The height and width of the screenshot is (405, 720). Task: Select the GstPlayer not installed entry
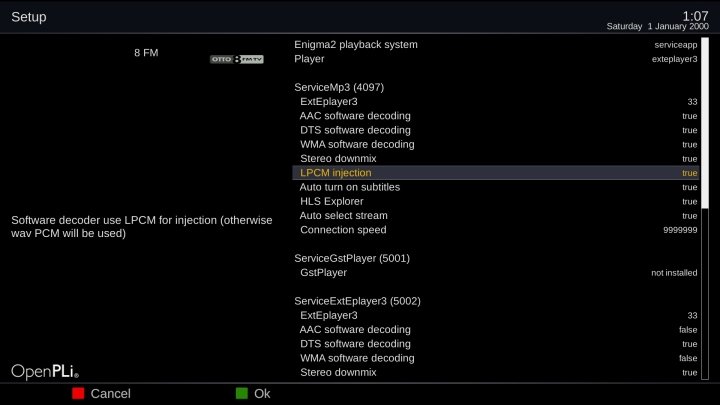pos(497,272)
